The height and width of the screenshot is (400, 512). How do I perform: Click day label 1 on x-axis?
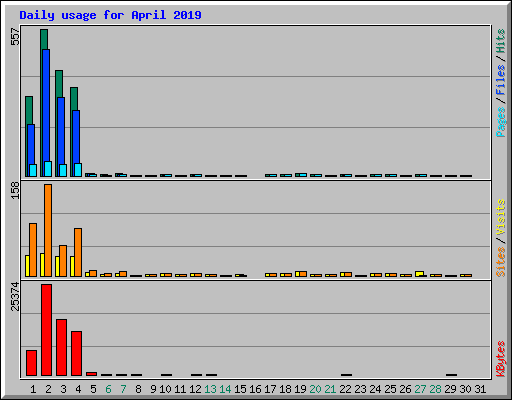click(x=33, y=389)
